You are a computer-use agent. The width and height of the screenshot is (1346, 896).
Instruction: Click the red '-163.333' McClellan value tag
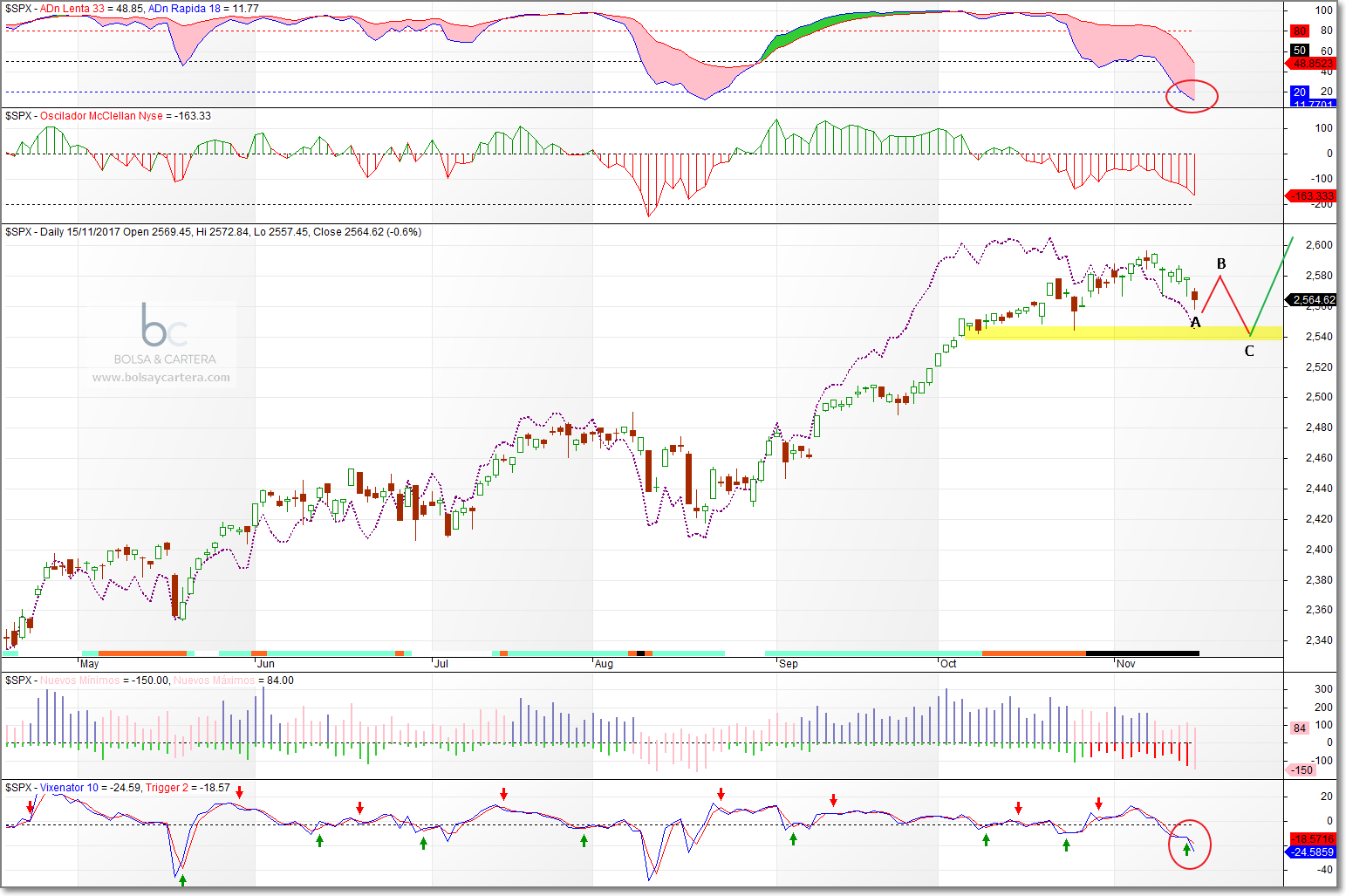[1311, 195]
